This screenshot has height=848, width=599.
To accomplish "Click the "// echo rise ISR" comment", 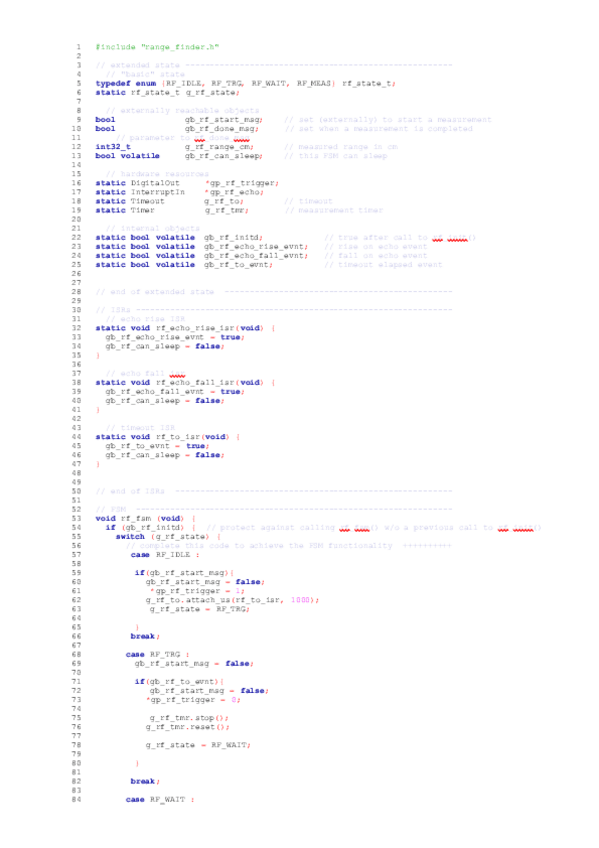I will pyautogui.click(x=146, y=319).
